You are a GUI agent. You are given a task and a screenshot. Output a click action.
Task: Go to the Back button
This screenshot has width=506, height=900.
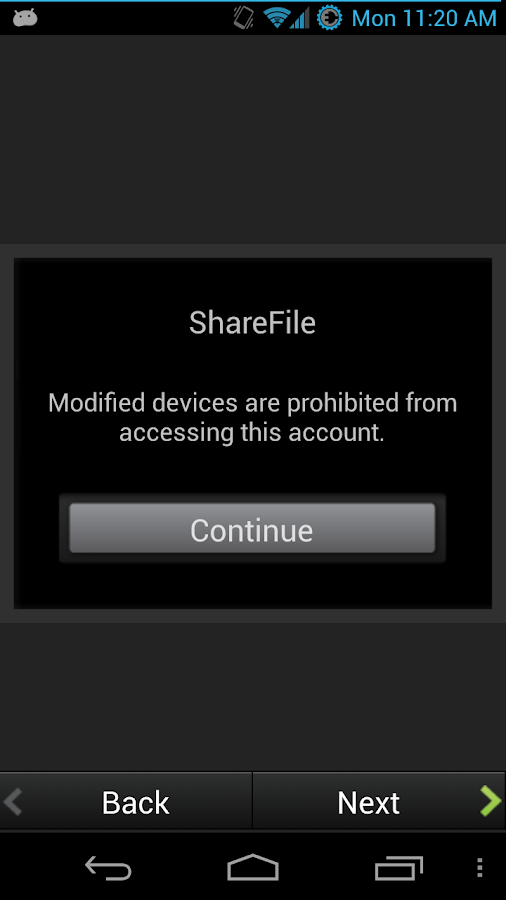[x=126, y=801]
